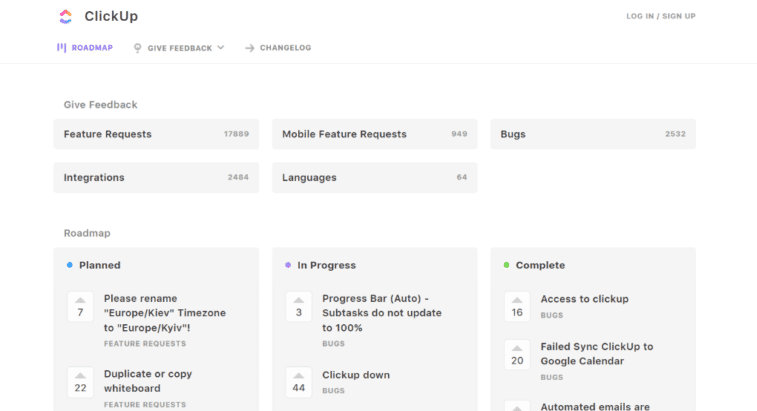Click BUGS tag under Access to clickup
Viewport: 757px width, 411px height.
coord(551,315)
